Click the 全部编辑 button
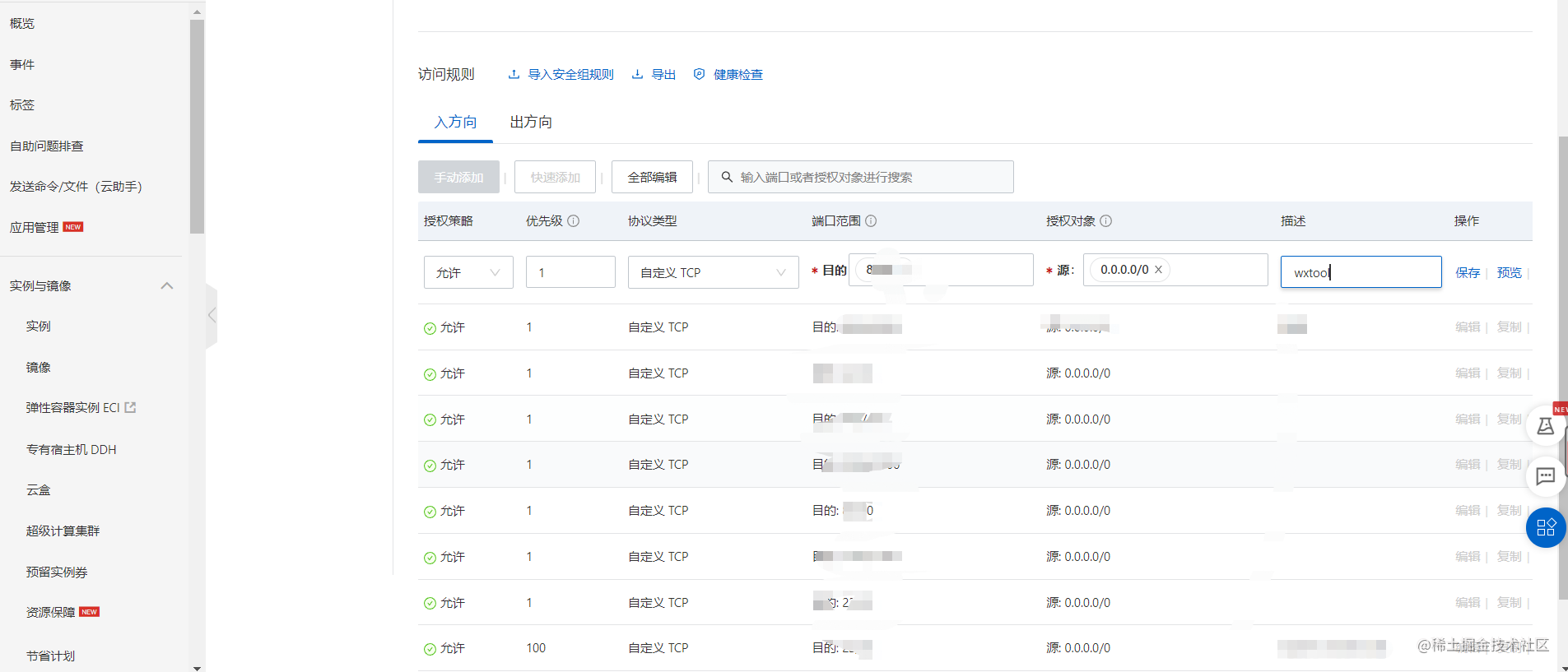 point(652,177)
